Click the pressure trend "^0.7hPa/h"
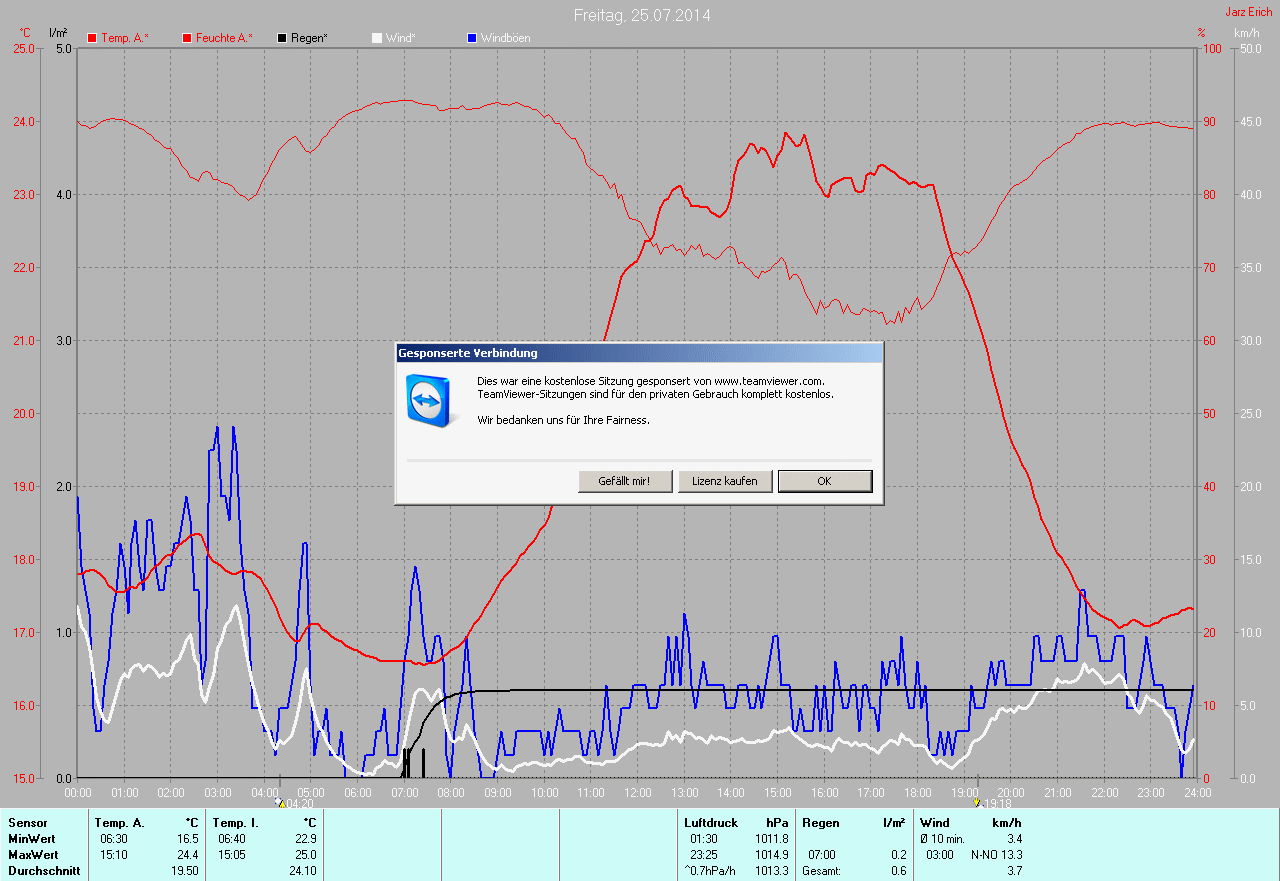 tap(710, 871)
